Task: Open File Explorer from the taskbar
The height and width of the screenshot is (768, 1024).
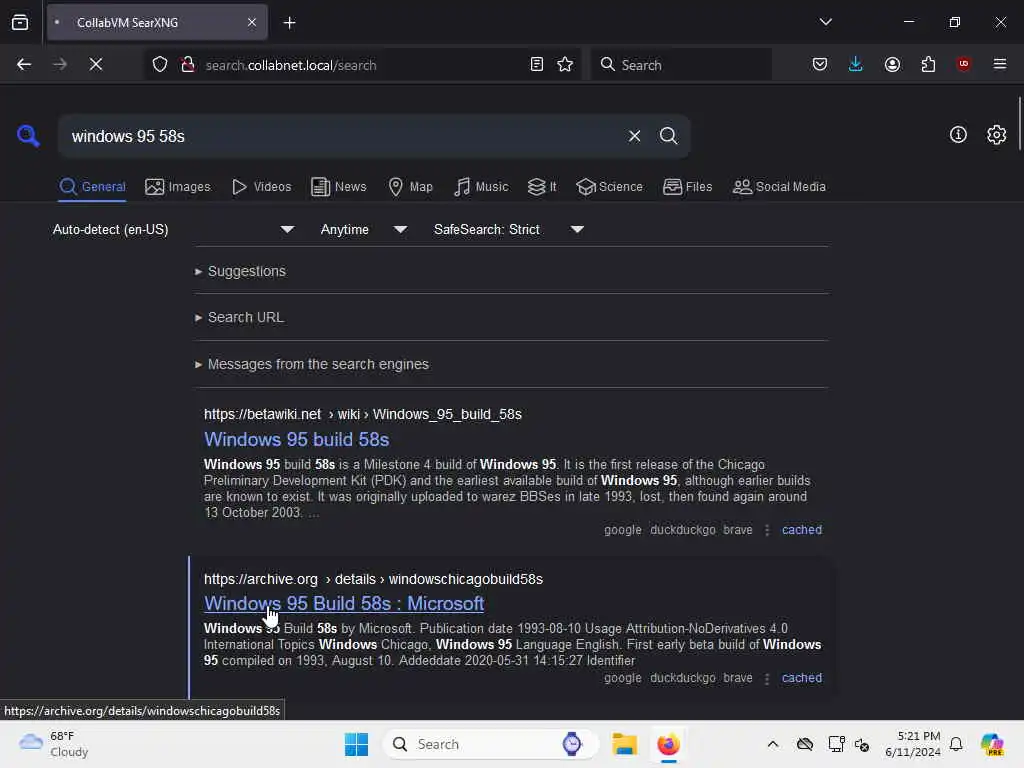Action: click(624, 744)
